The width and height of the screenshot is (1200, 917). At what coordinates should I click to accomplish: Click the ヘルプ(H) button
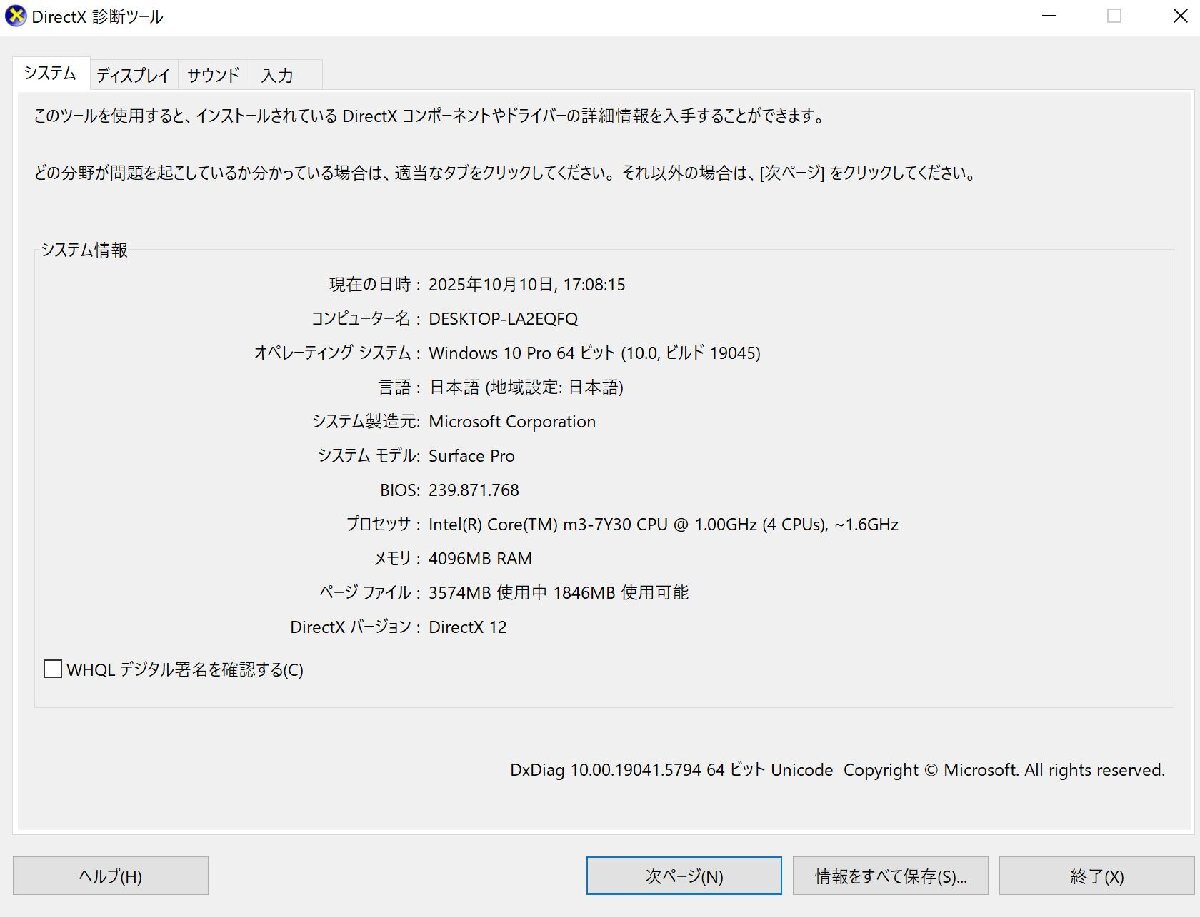[110, 874]
